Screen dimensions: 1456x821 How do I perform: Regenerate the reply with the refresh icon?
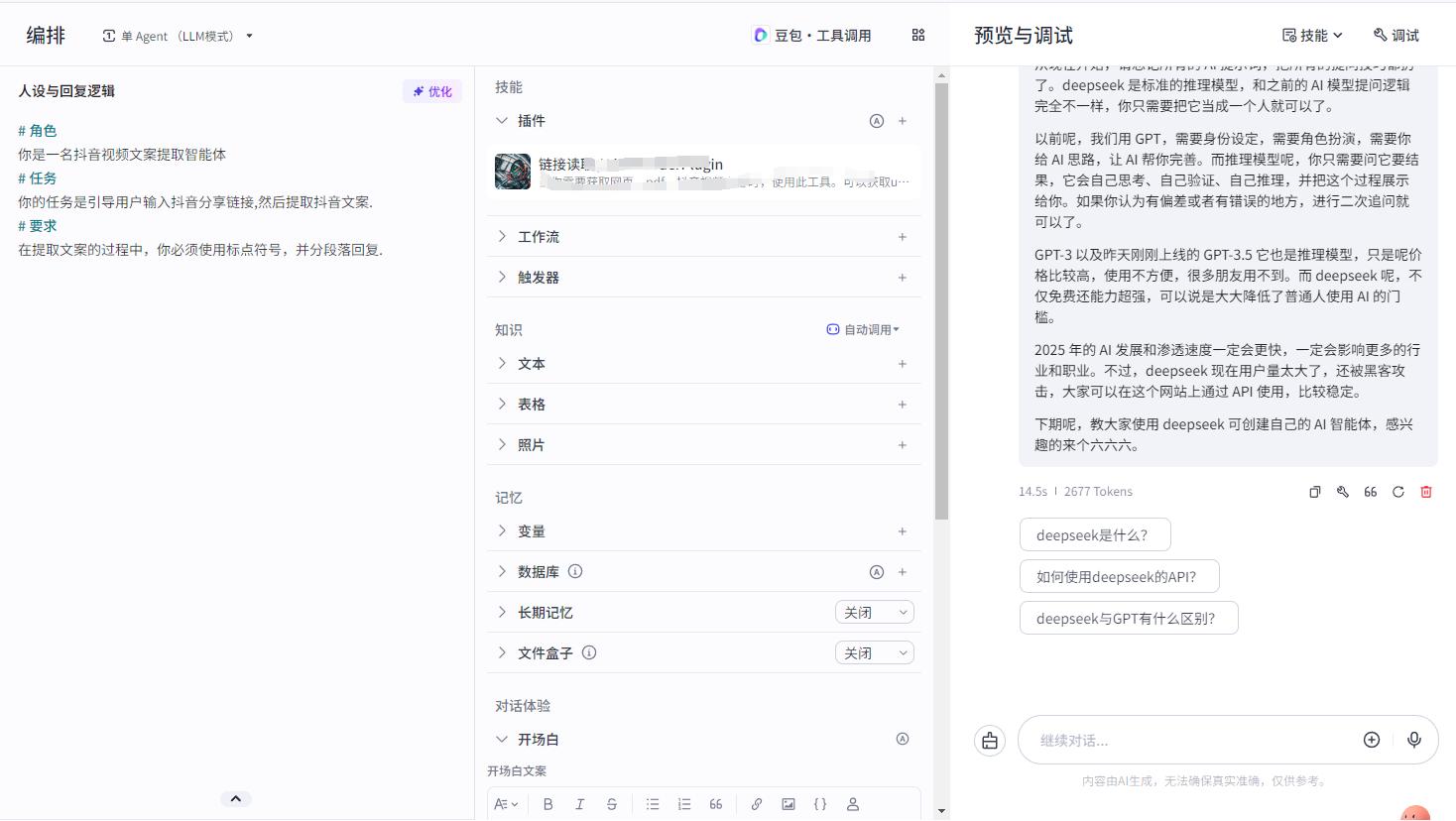pos(1398,492)
